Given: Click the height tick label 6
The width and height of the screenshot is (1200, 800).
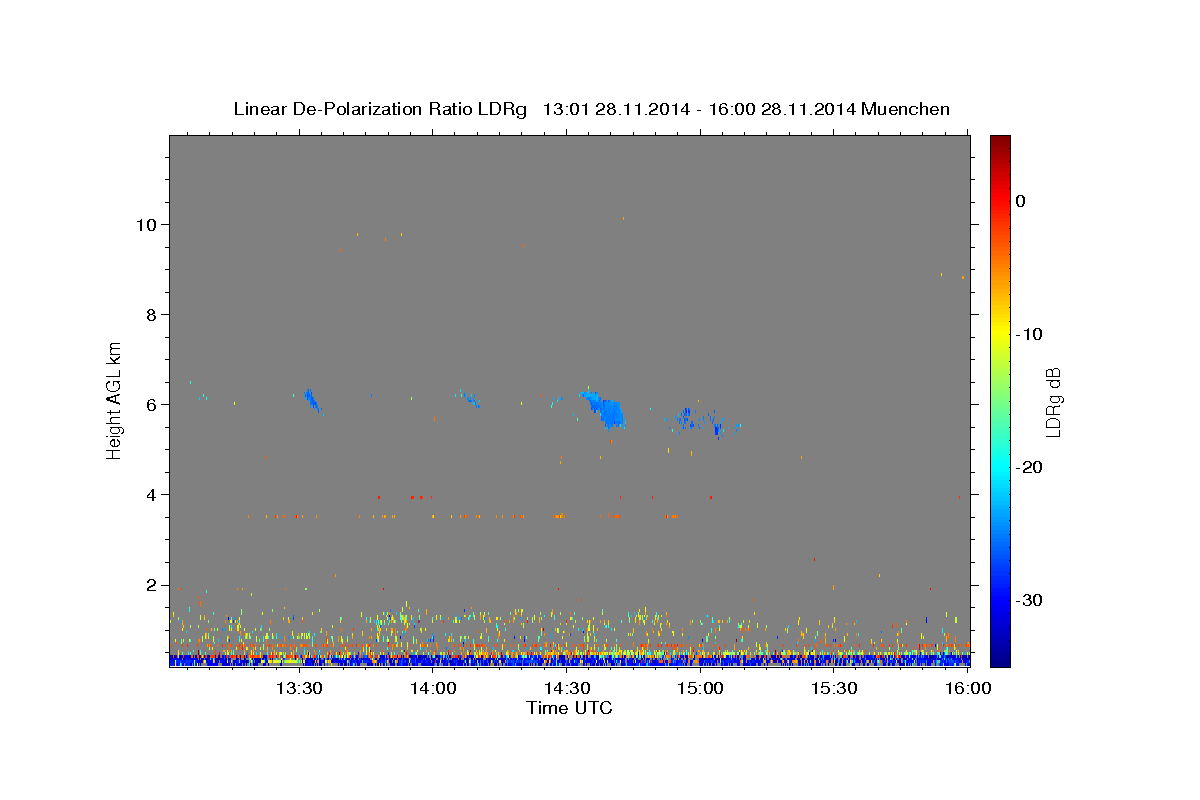Looking at the screenshot, I should pos(150,404).
